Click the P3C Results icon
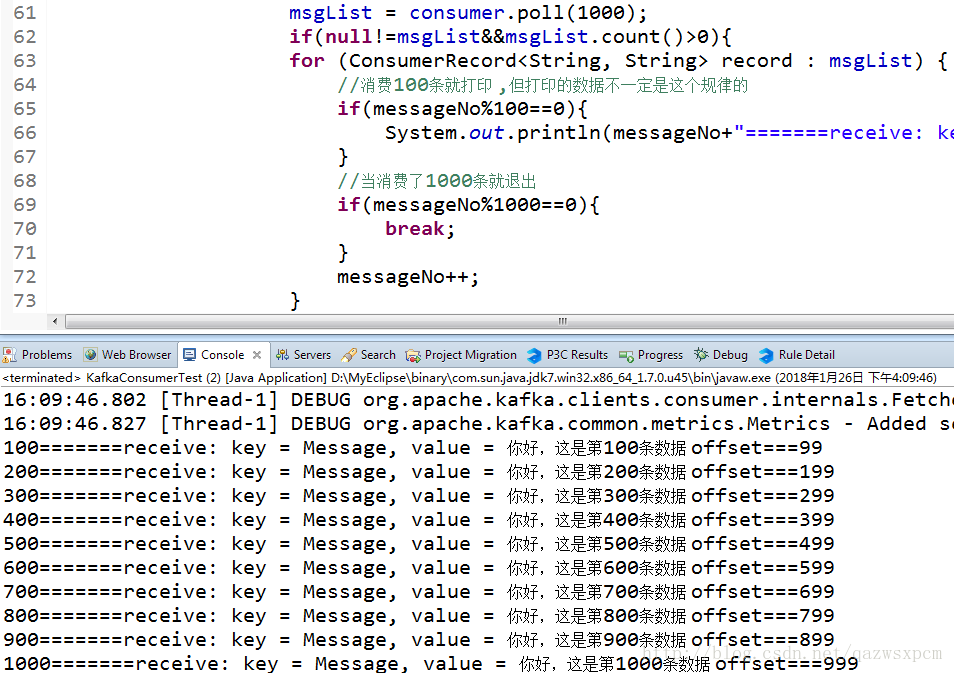The width and height of the screenshot is (954, 673). [x=534, y=355]
